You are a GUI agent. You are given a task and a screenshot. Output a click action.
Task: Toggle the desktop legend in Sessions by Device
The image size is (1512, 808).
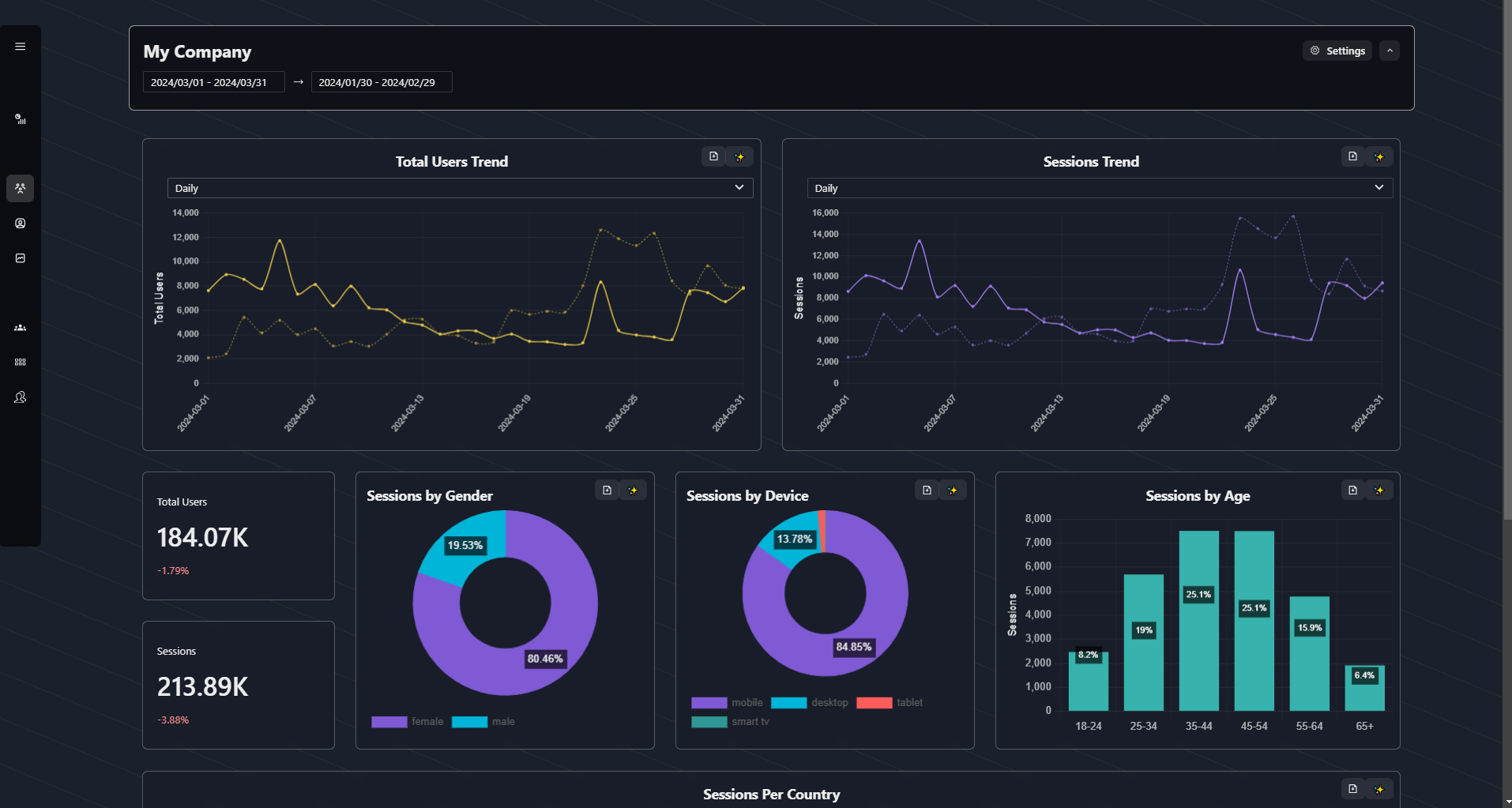[x=810, y=702]
